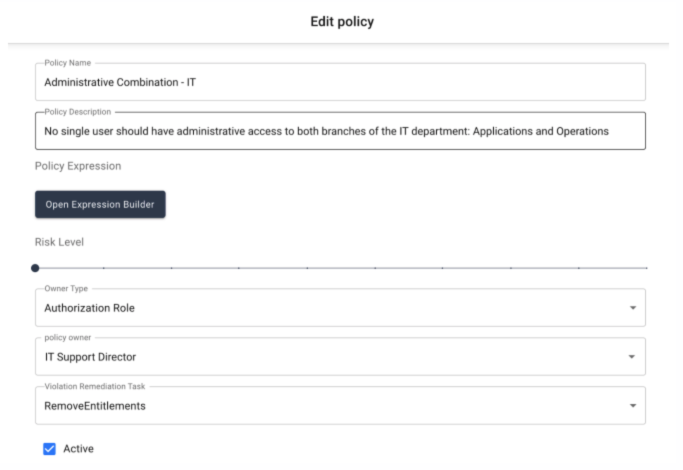Screen dimensions: 683x470
Task: Click the Risk Level label
Action: point(59,242)
